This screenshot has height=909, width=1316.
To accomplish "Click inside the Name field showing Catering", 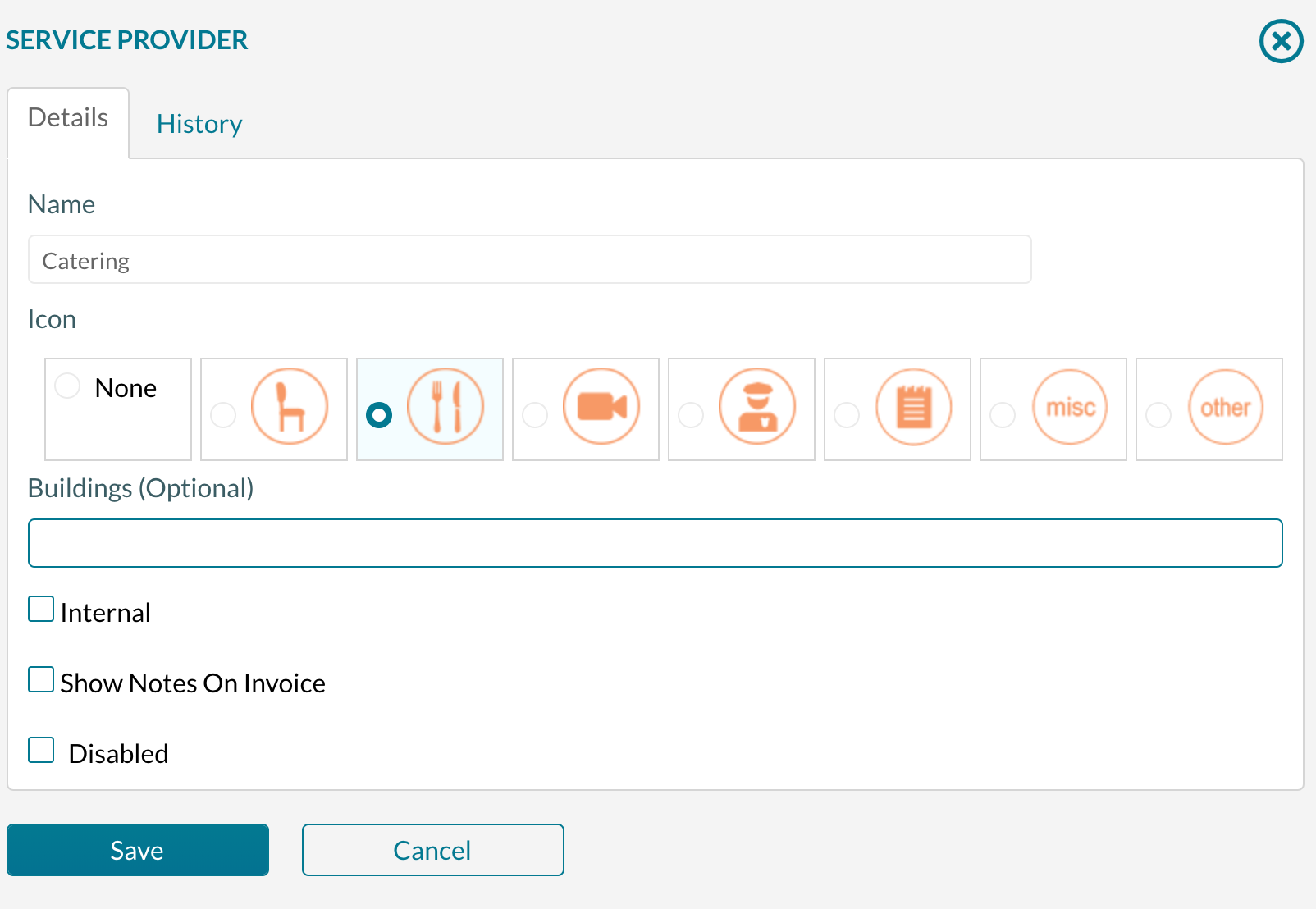I will 529,260.
